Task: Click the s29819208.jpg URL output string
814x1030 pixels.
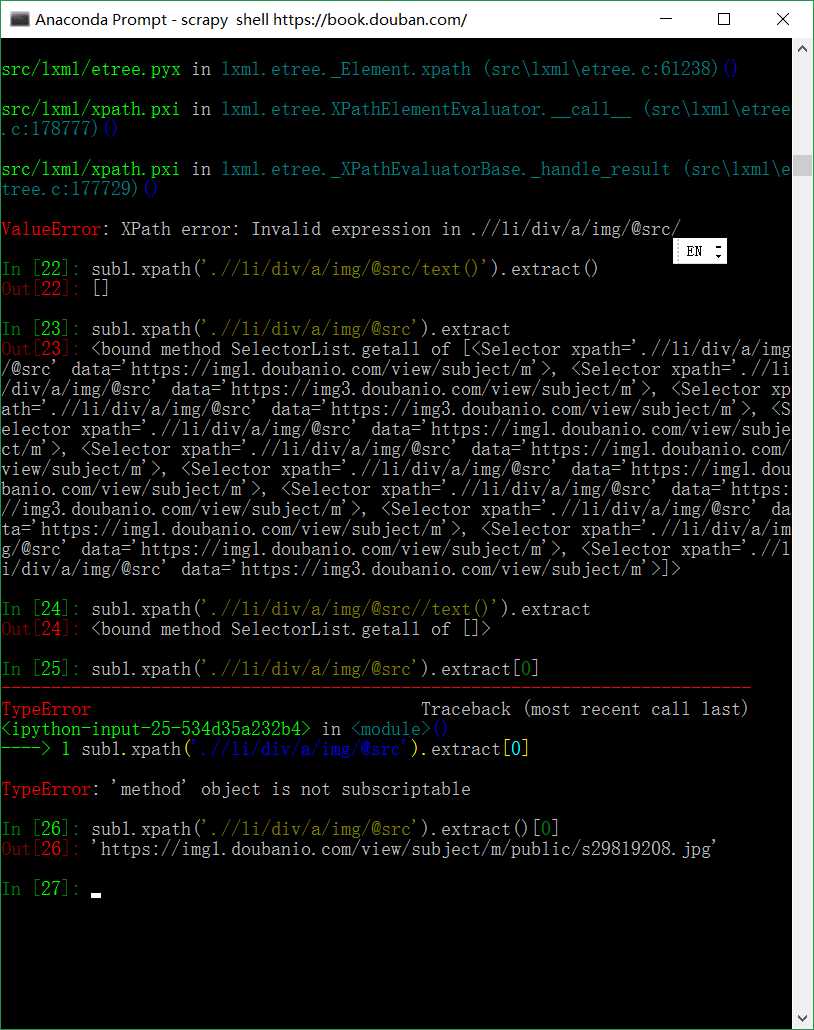Action: (x=403, y=849)
